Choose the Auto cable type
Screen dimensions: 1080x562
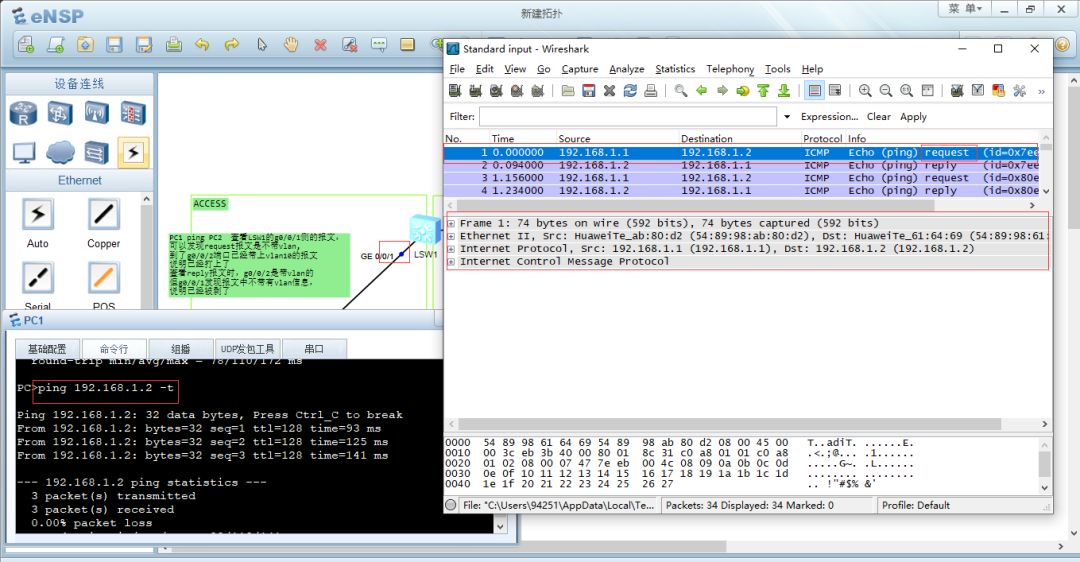(x=38, y=215)
